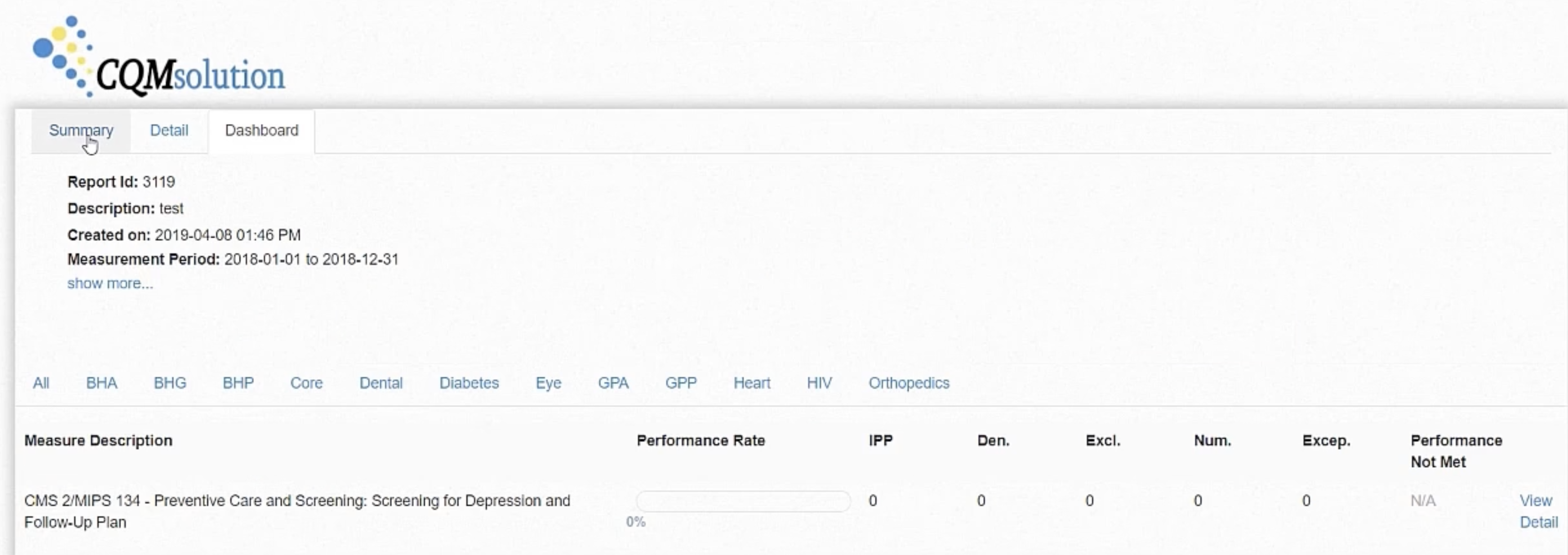This screenshot has height=555, width=1568.
Task: Open the Heart measures filter
Action: pos(752,383)
